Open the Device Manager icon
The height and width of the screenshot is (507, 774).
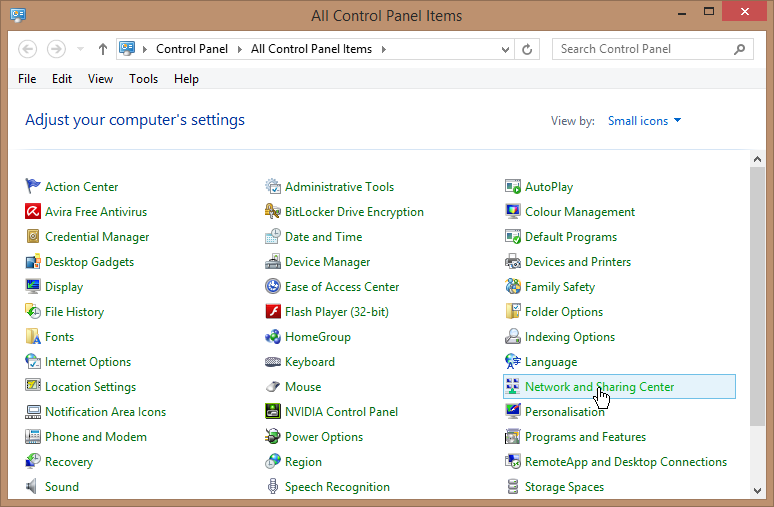point(272,261)
